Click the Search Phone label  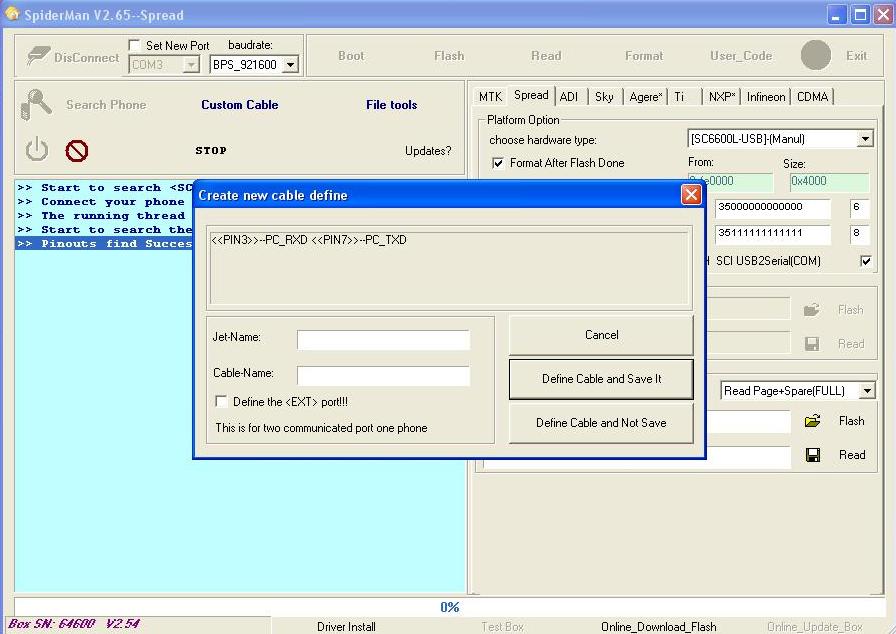point(106,105)
